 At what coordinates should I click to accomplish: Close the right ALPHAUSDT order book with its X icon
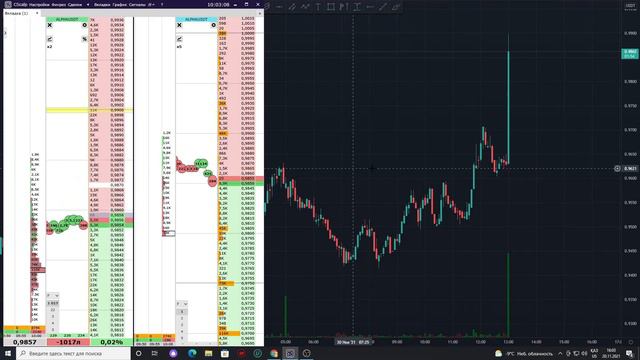179,25
